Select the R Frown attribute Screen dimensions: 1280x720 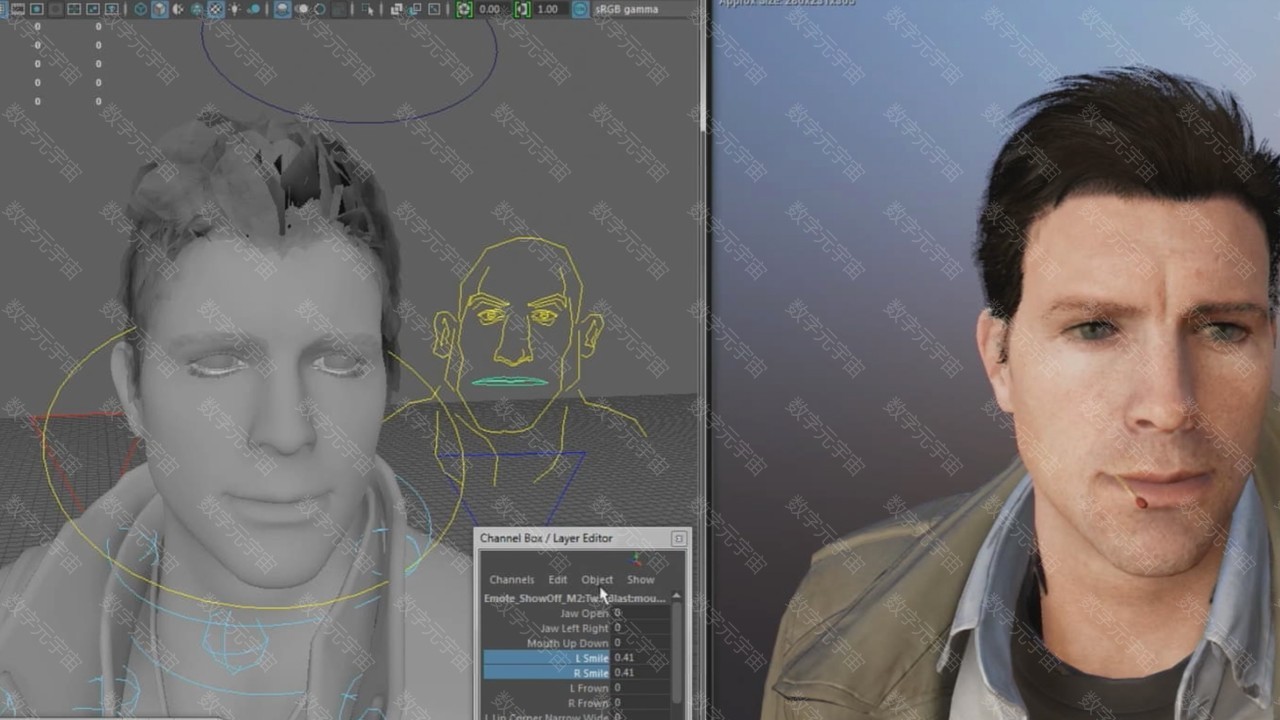[588, 703]
